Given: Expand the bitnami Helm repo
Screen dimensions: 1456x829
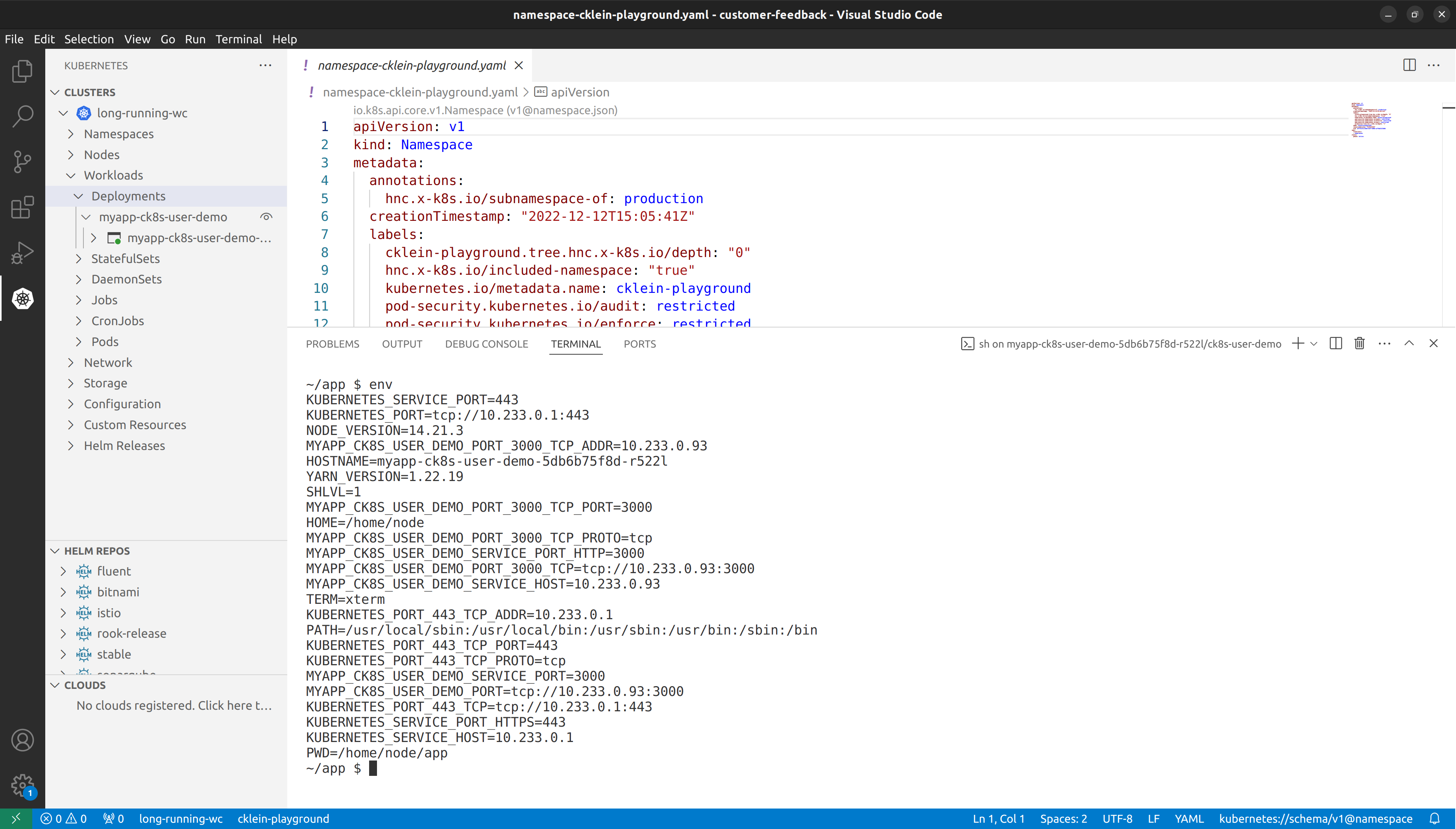Looking at the screenshot, I should [x=63, y=592].
